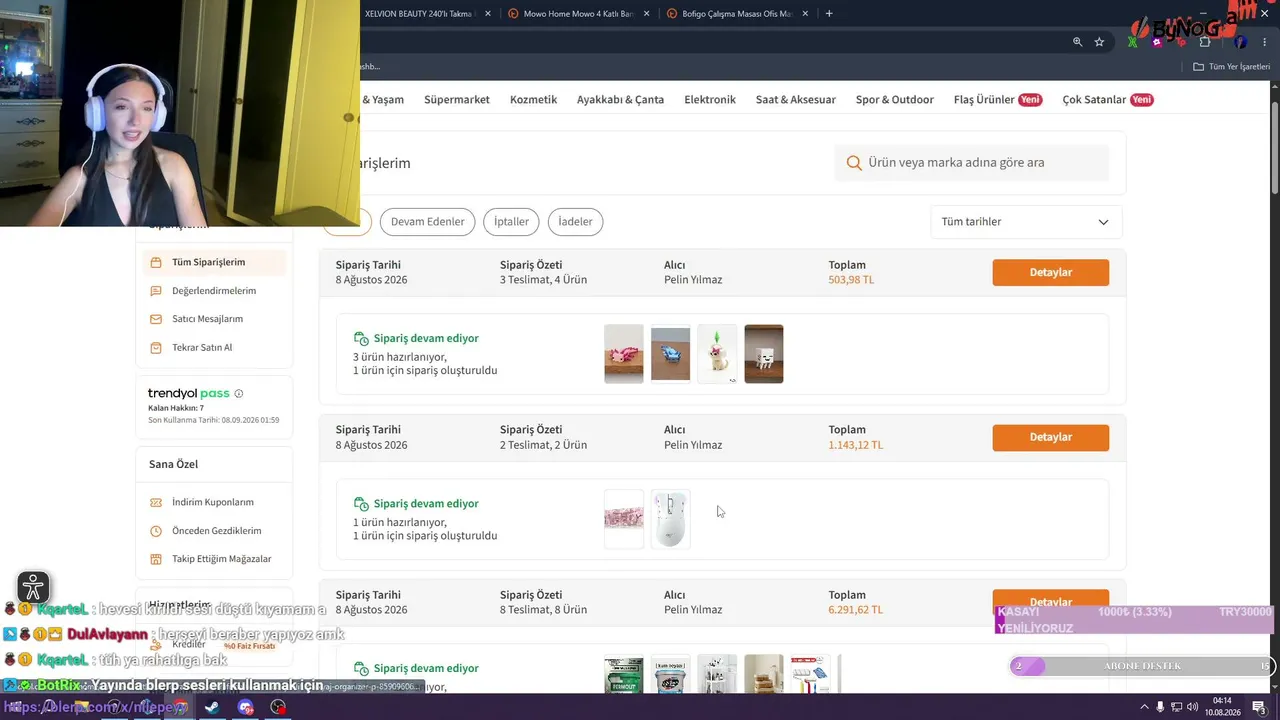
Task: Click the İndirim Kuponlarım coupon icon
Action: point(156,502)
